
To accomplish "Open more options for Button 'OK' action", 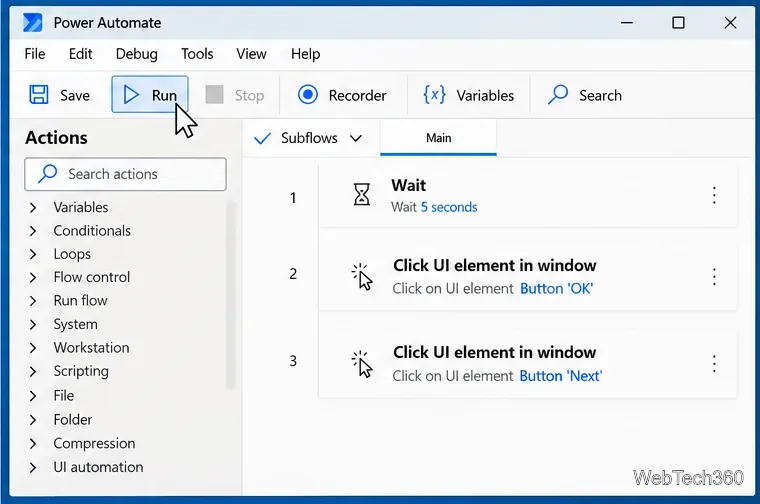I will tap(714, 277).
